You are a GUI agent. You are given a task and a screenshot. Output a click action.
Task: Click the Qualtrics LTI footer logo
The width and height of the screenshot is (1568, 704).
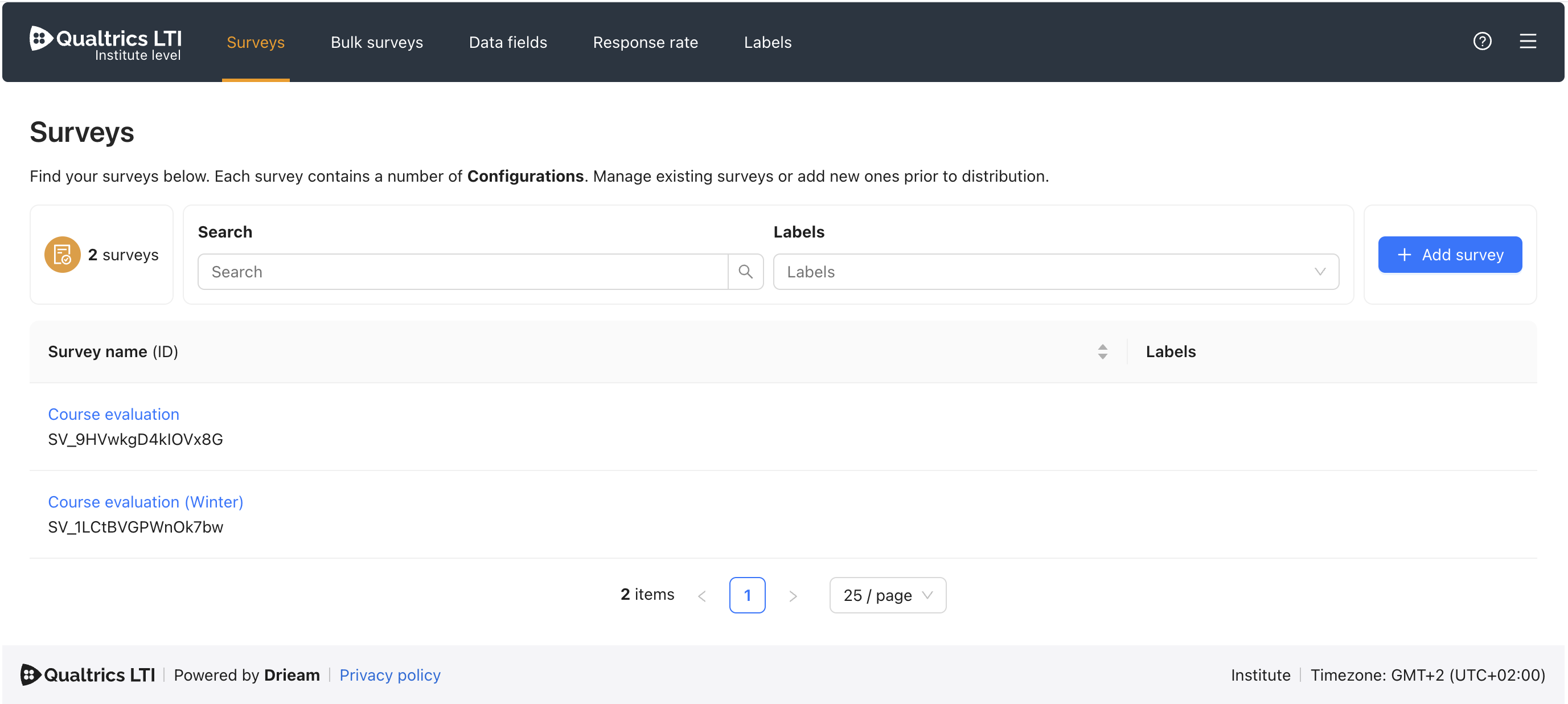[88, 675]
